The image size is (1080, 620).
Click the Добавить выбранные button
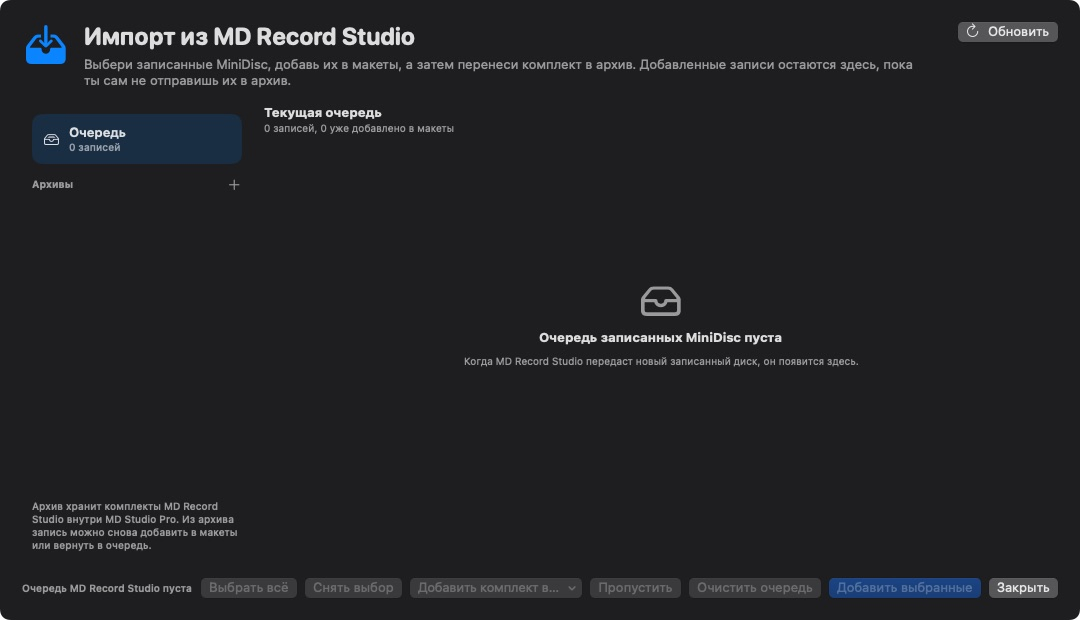(x=904, y=588)
